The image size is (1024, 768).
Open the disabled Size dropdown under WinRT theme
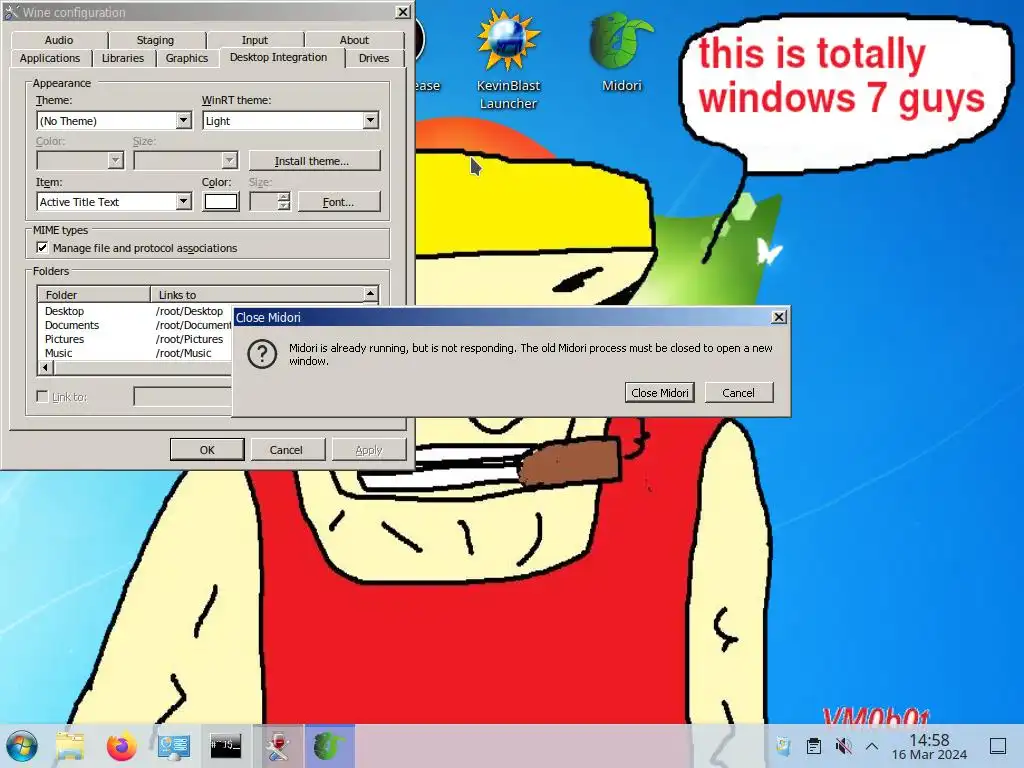[185, 160]
